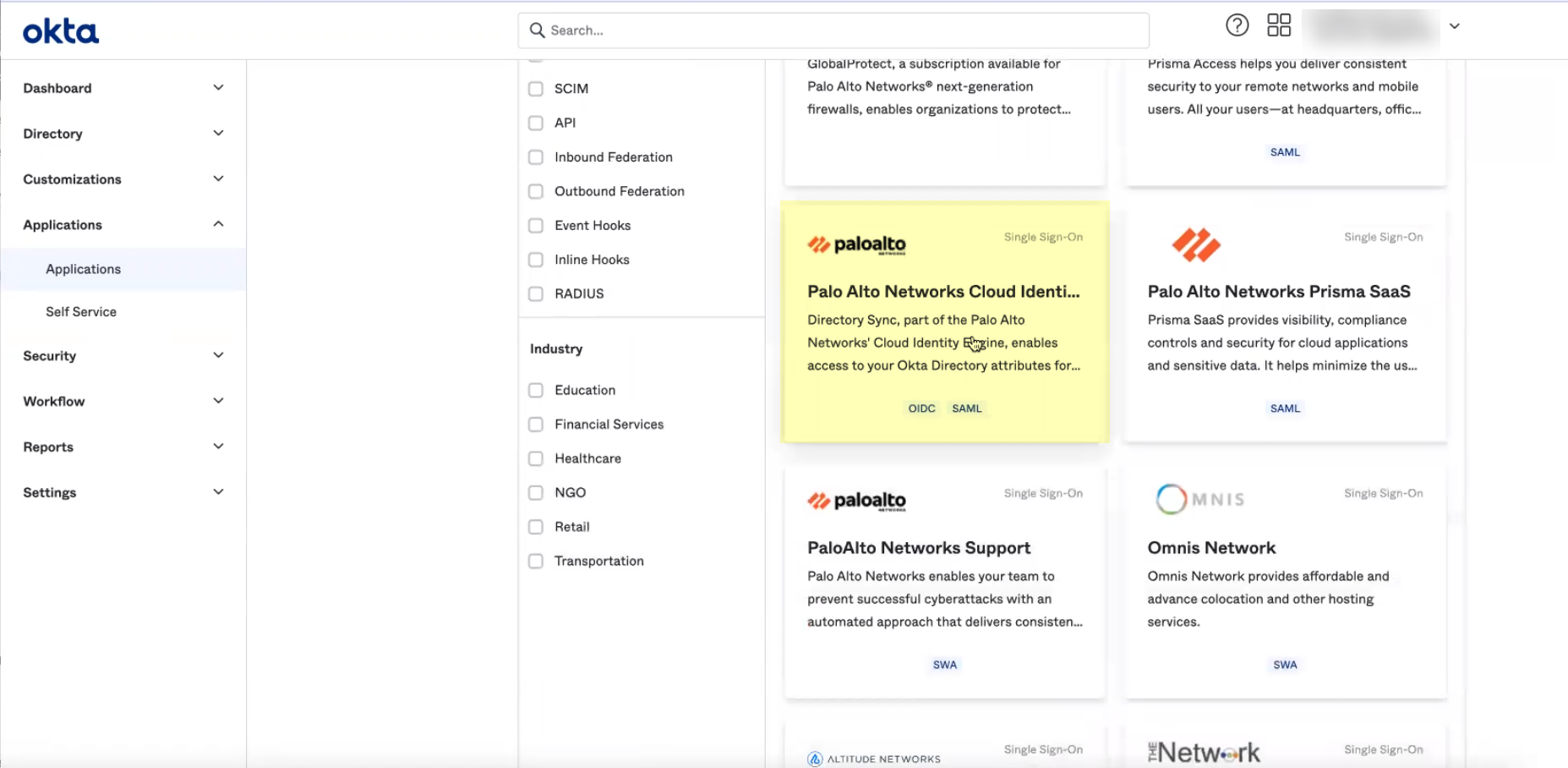Click the OIDC tag on Cloud Identity card
The height and width of the screenshot is (768, 1568).
click(x=921, y=409)
